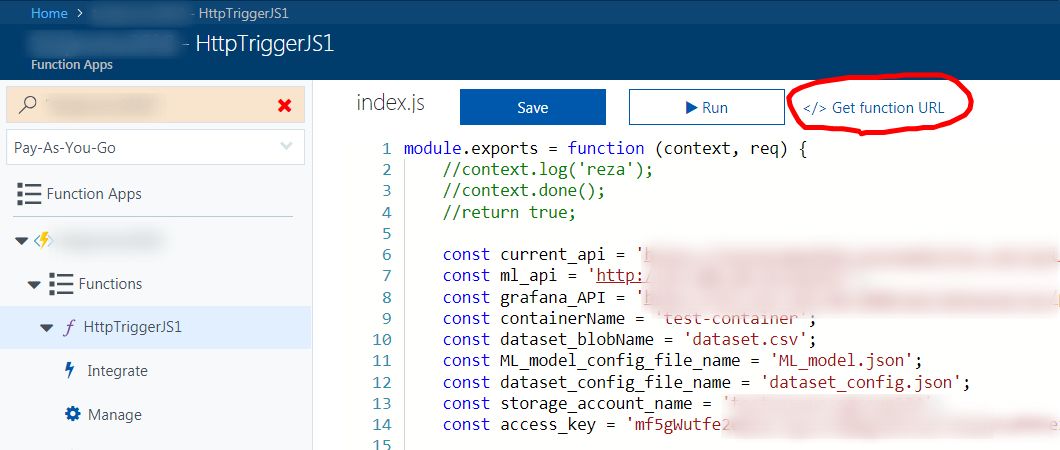Click the context.log('reza') comment line
This screenshot has height=450, width=1060.
tap(548, 170)
